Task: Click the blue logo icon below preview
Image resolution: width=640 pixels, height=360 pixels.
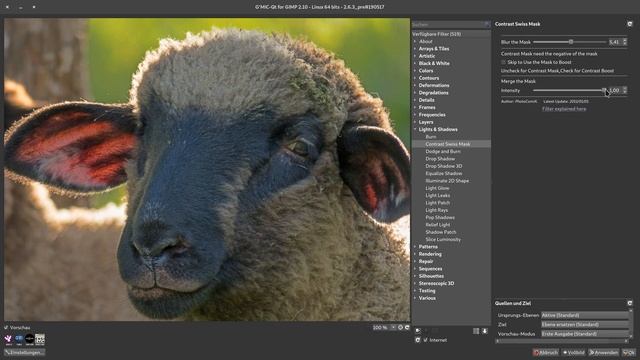Action: click(x=19, y=339)
